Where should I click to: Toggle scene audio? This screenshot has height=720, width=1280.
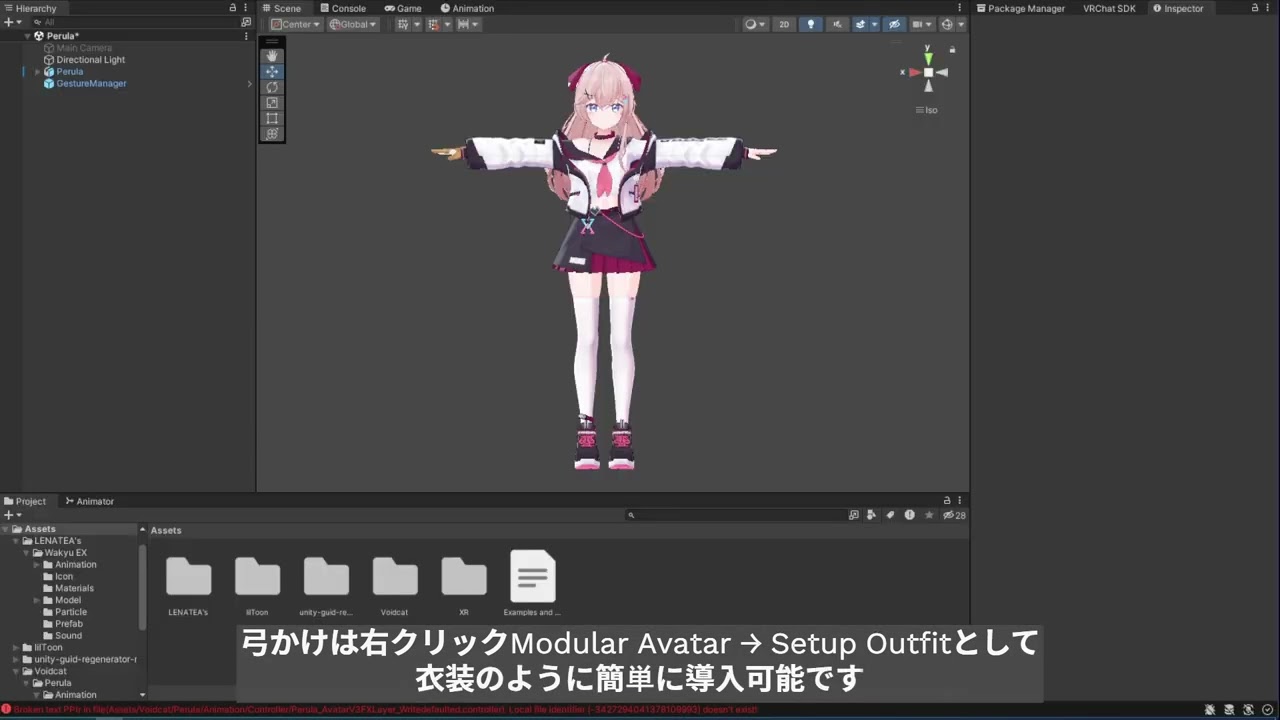pos(837,24)
